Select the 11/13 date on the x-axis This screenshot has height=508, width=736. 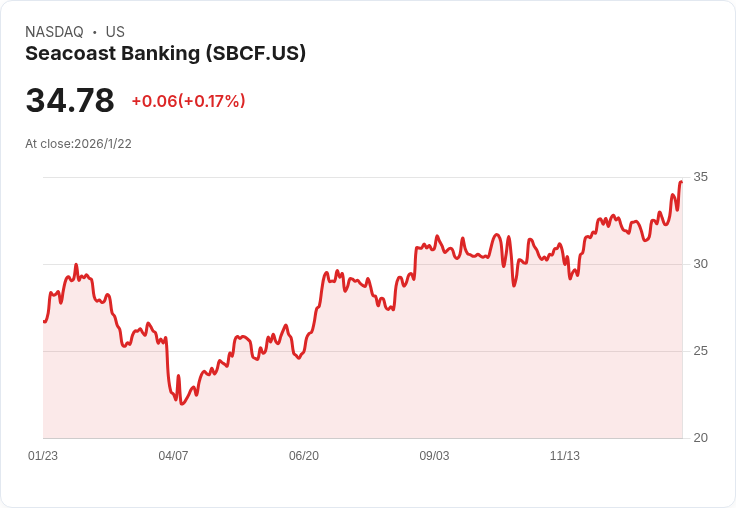(x=565, y=456)
